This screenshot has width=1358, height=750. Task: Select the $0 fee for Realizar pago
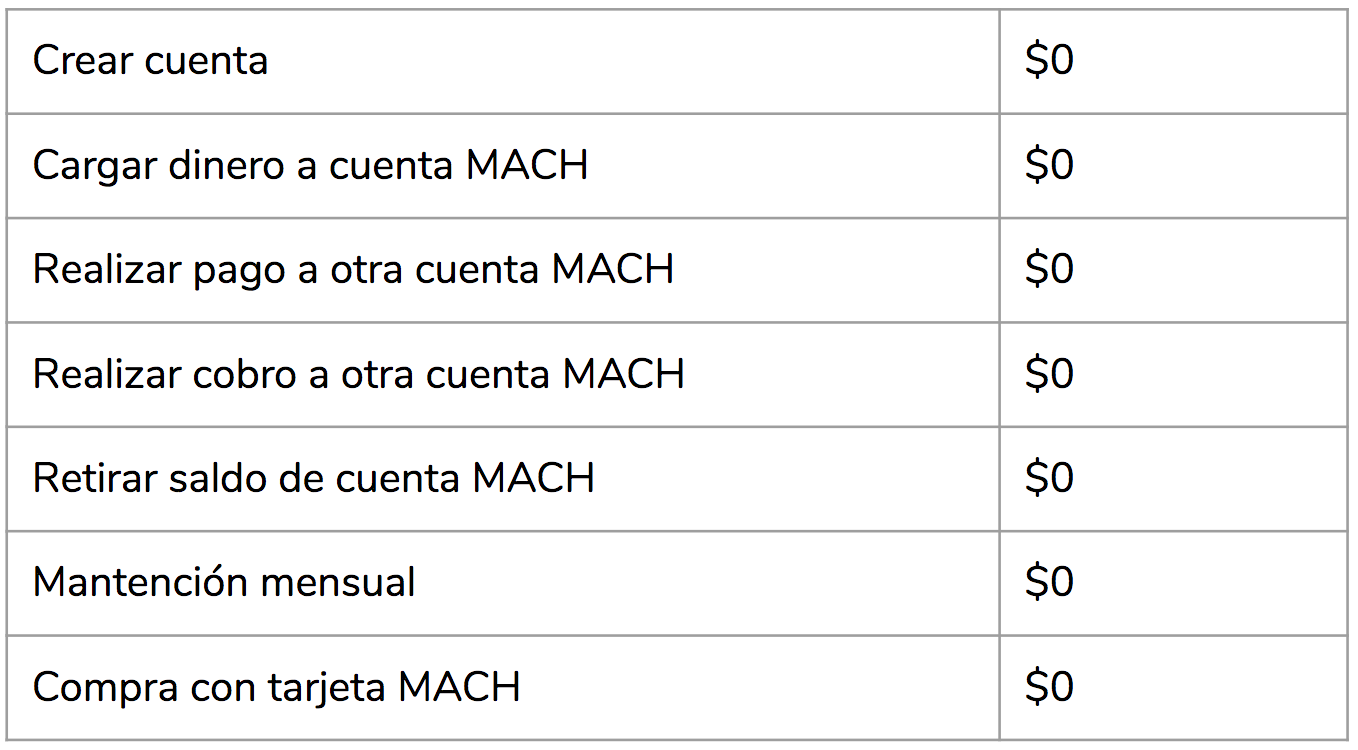[x=1049, y=270]
